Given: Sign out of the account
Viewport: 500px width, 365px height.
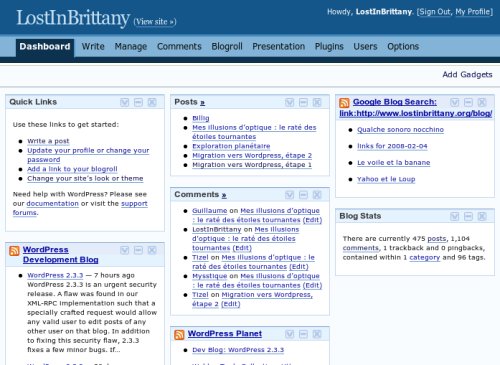Looking at the screenshot, I should (434, 12).
